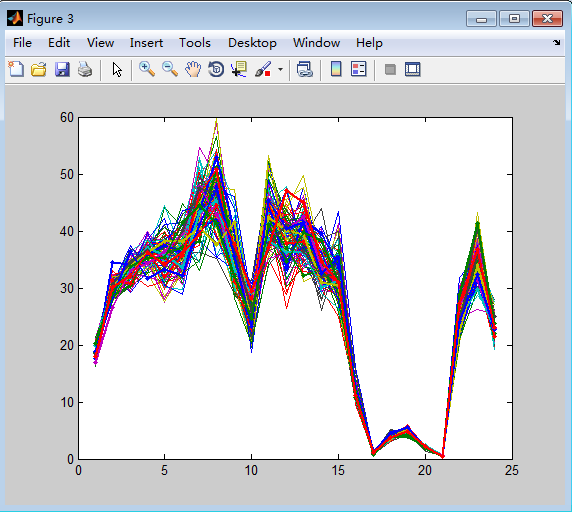The image size is (572, 512).
Task: Click the New Figure icon
Action: pos(16,69)
